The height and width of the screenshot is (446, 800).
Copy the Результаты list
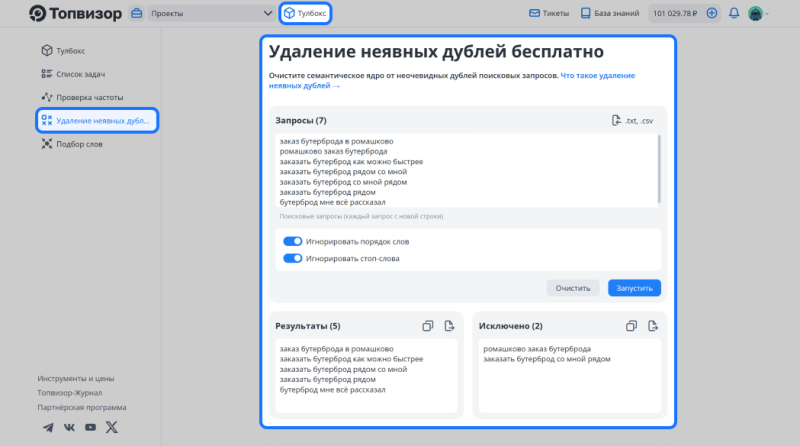coord(428,326)
